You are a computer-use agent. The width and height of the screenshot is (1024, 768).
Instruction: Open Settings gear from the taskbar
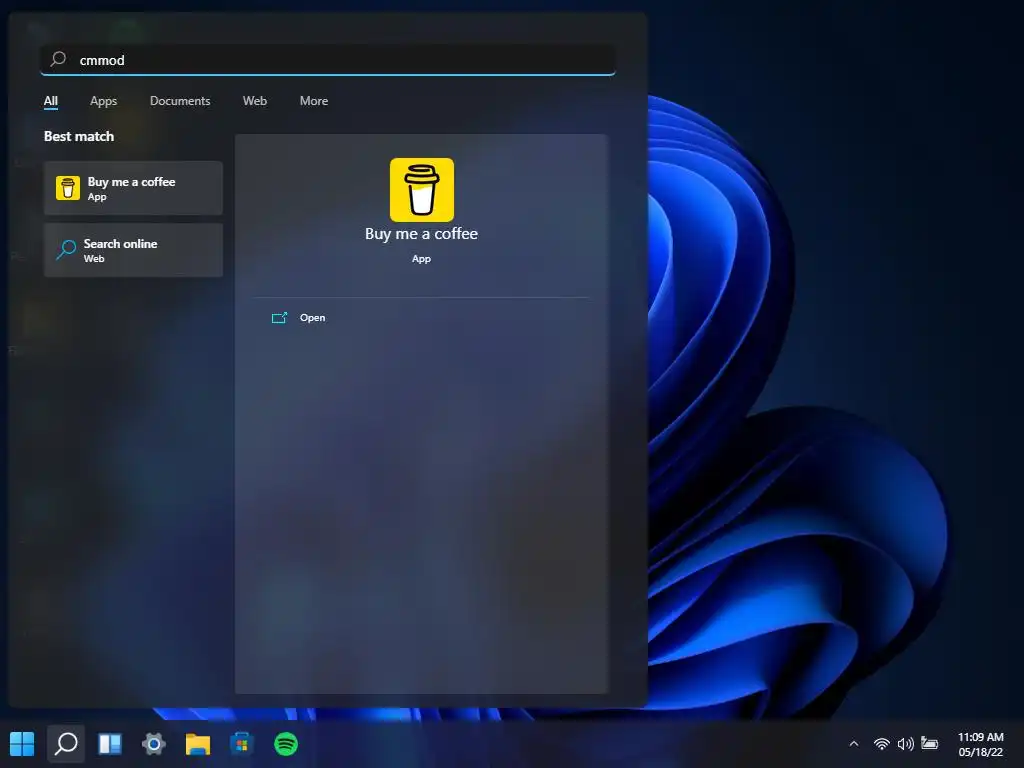(154, 744)
